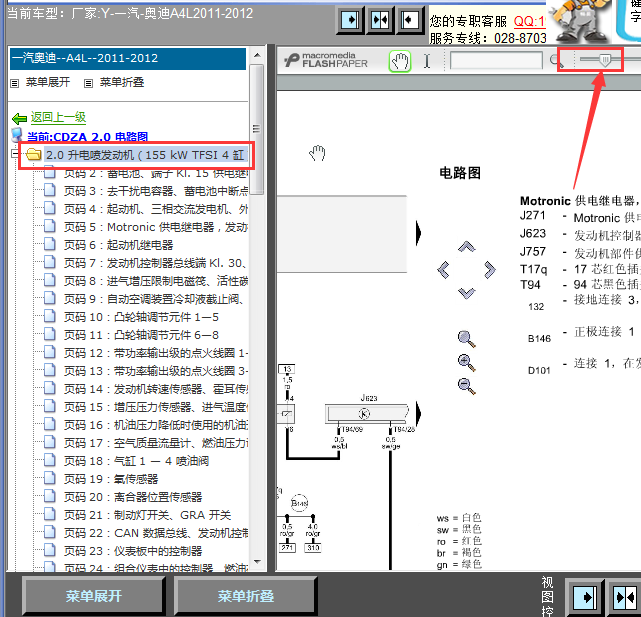Click the top expand-right view arrow button
641x617 pixels.
pyautogui.click(x=351, y=20)
